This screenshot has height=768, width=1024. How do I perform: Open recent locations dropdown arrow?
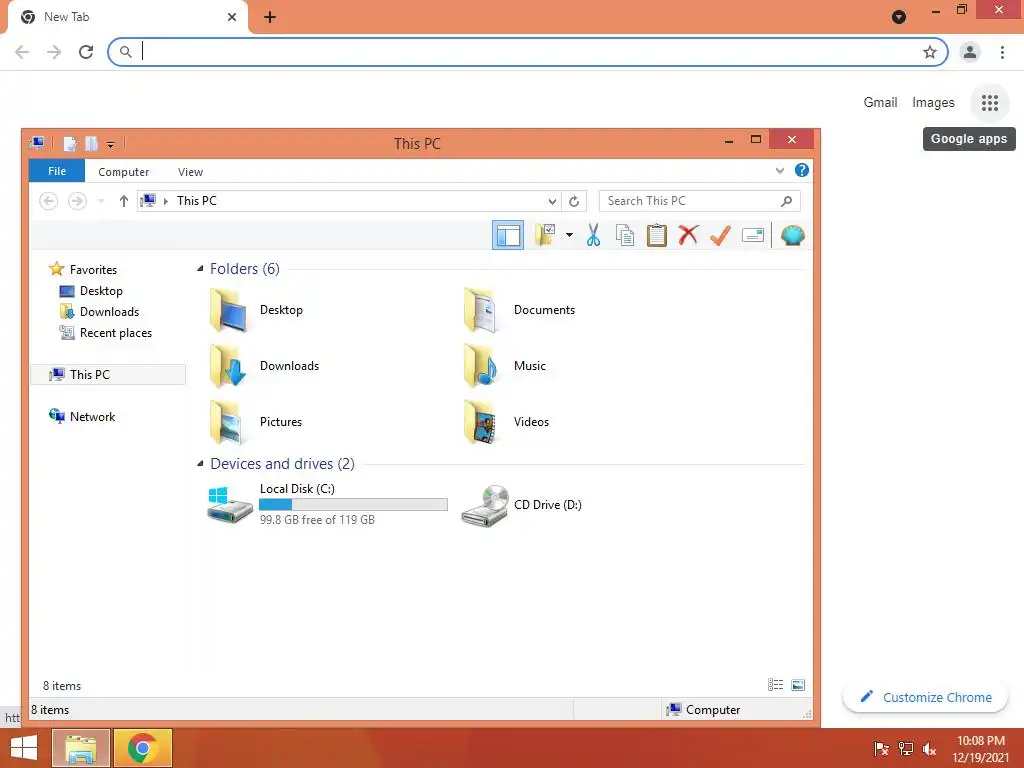coord(101,201)
